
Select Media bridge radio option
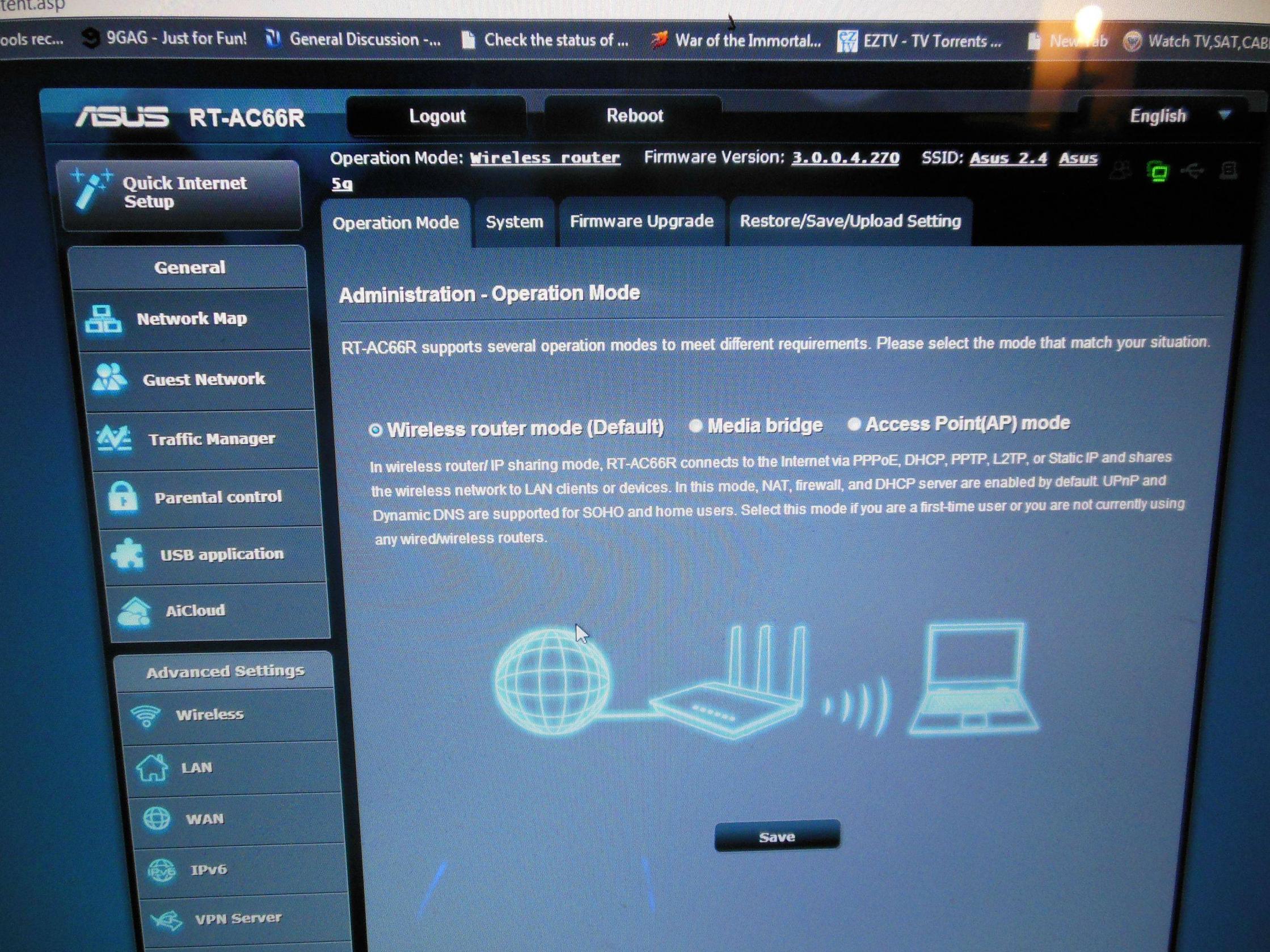695,426
